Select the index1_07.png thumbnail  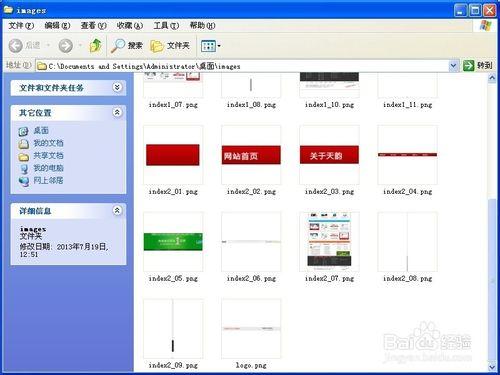(173, 85)
